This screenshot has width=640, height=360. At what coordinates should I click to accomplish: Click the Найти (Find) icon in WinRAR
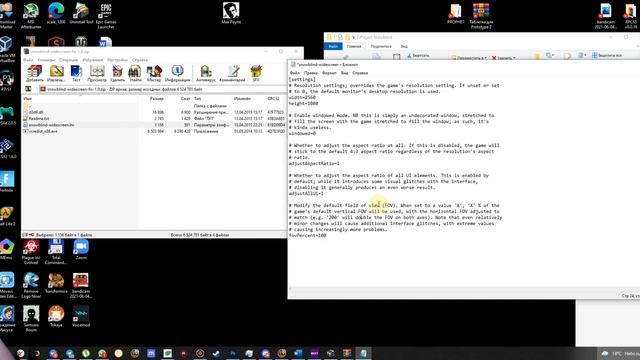pyautogui.click(x=135, y=73)
